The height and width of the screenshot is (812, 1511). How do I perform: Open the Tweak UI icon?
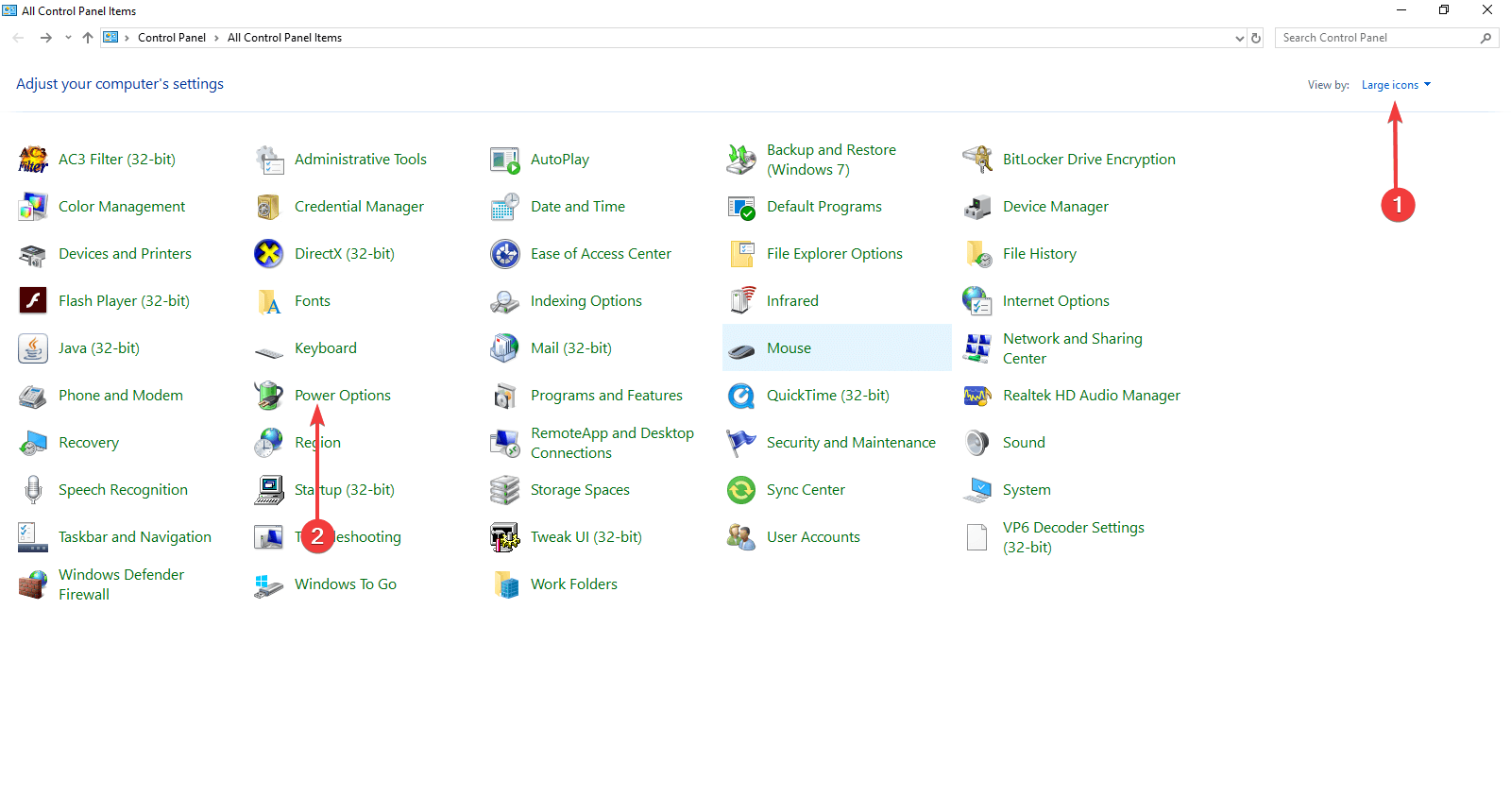[505, 537]
